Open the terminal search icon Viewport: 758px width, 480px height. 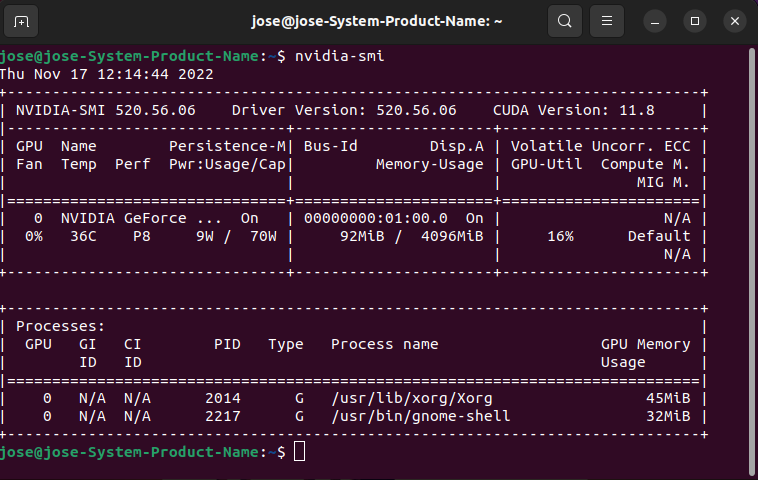pyautogui.click(x=565, y=21)
